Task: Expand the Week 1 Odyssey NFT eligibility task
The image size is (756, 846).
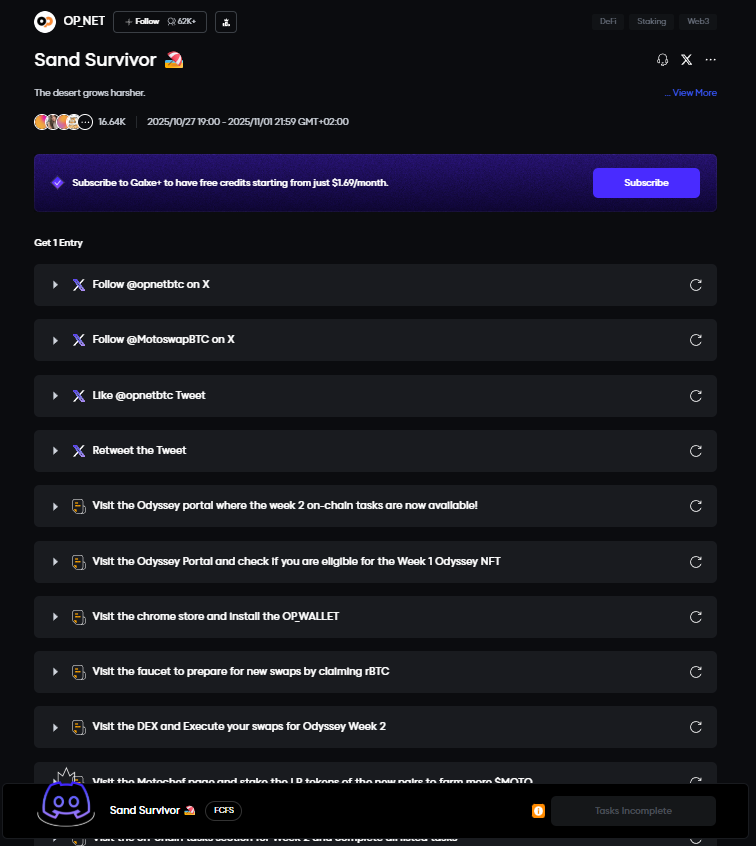Action: [x=56, y=562]
